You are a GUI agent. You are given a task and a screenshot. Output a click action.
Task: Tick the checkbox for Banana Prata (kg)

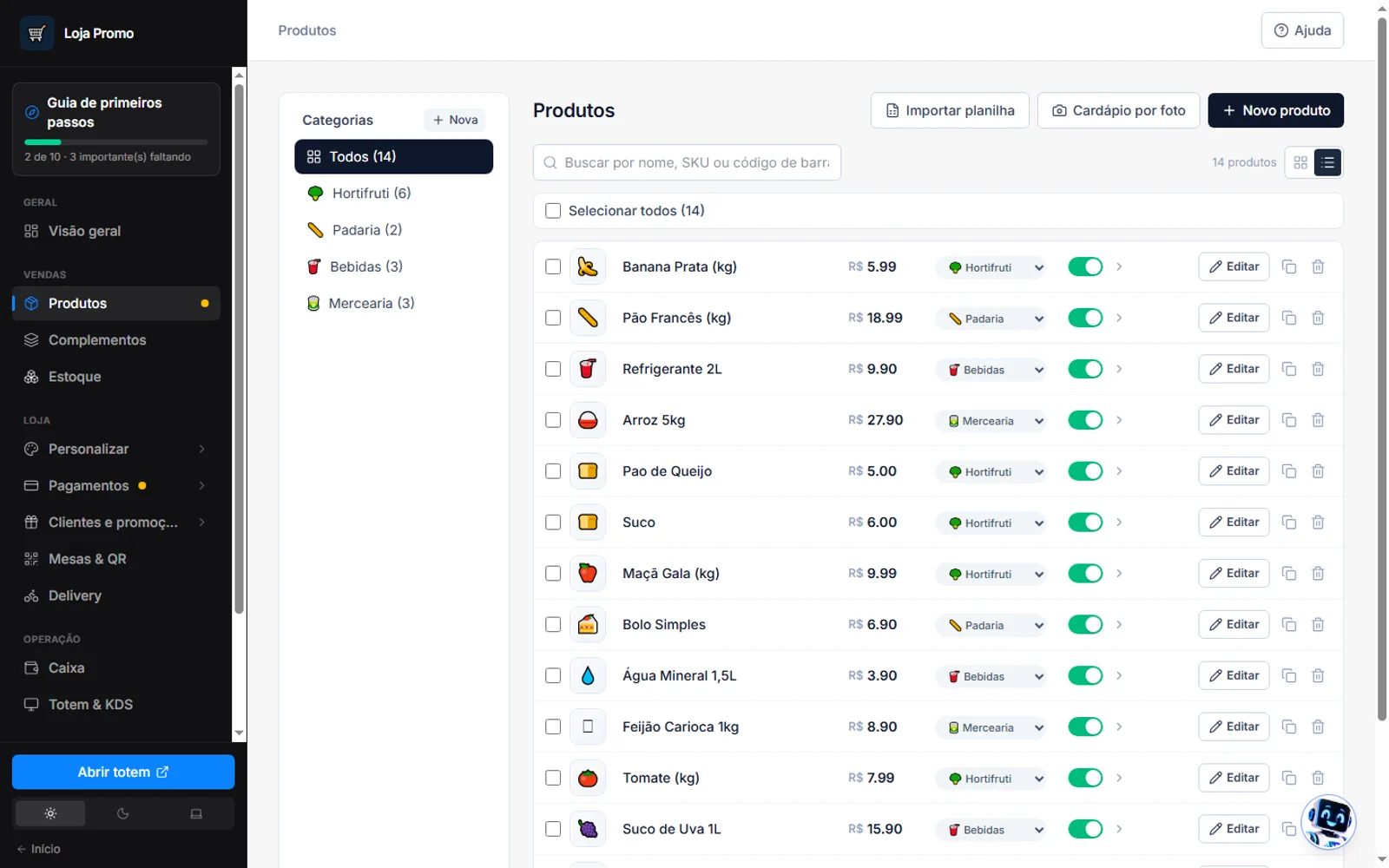coord(553,266)
